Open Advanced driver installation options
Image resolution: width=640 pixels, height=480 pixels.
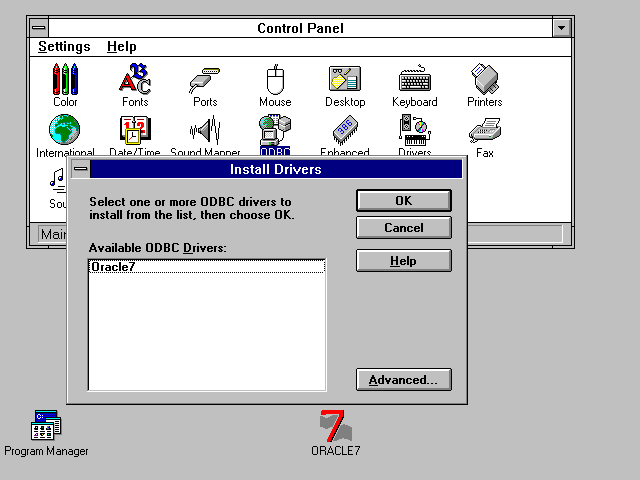[404, 380]
